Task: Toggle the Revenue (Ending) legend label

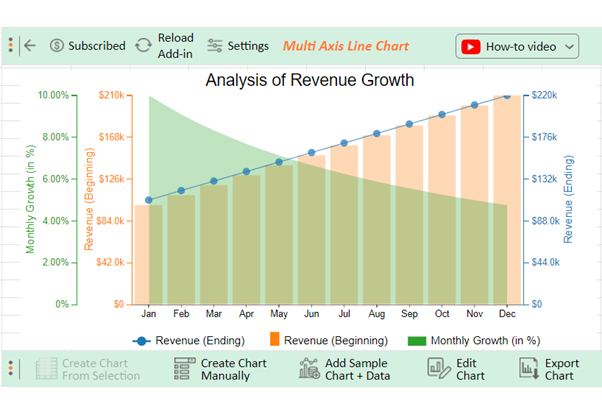Action: [200, 341]
